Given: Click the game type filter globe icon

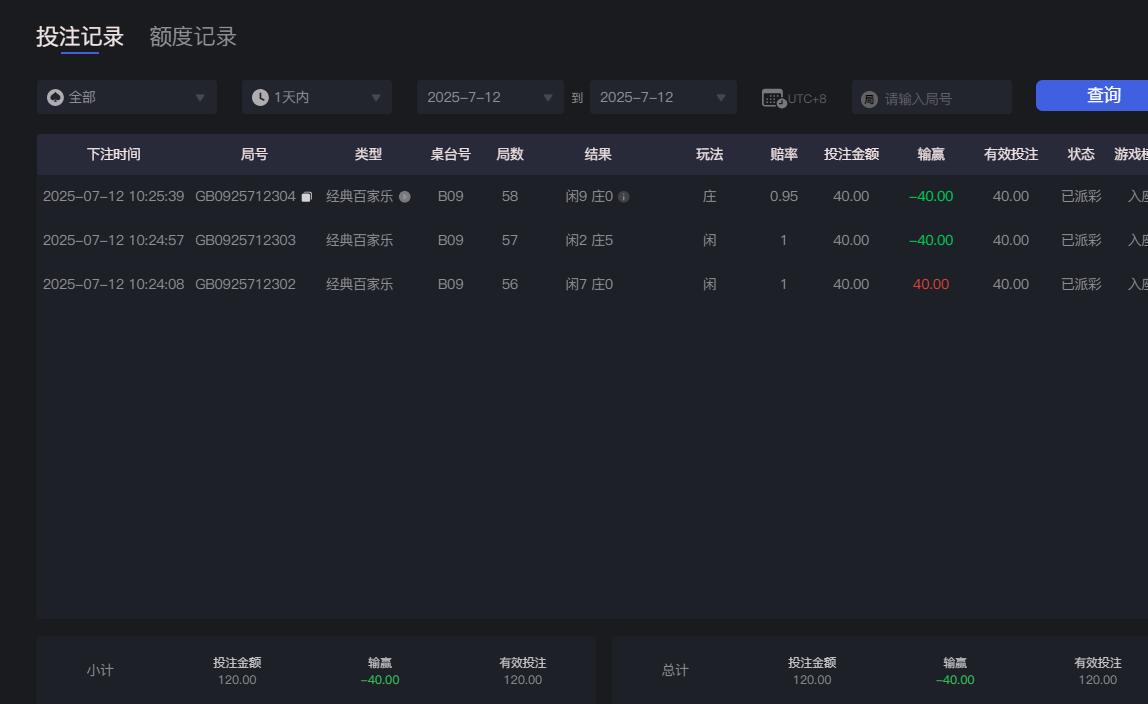Looking at the screenshot, I should click(x=56, y=97).
